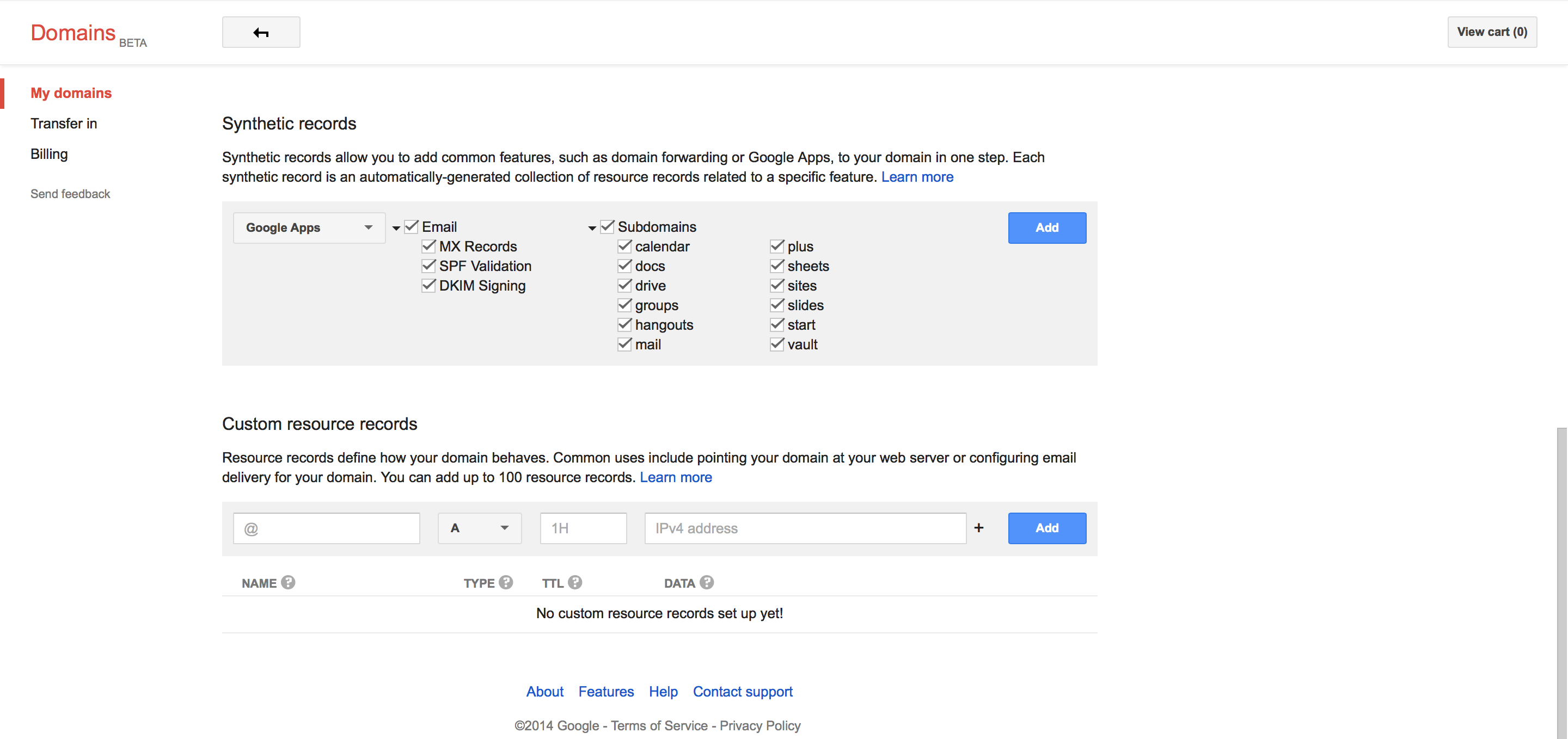
Task: Collapse the Email group arrow
Action: 396,228
